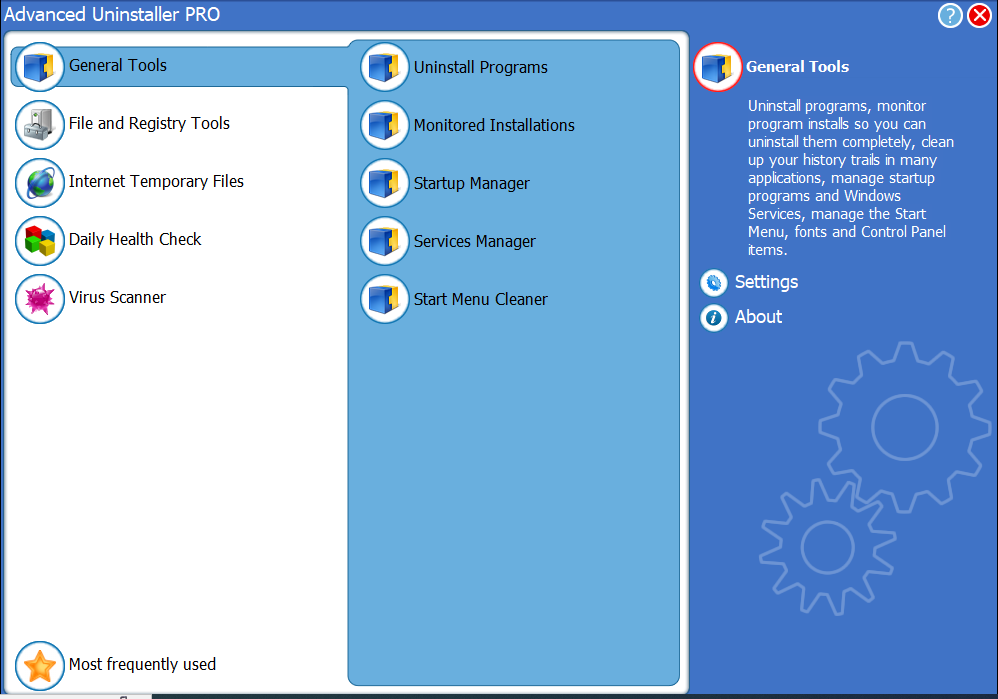
Task: Click the About info icon
Action: click(713, 318)
